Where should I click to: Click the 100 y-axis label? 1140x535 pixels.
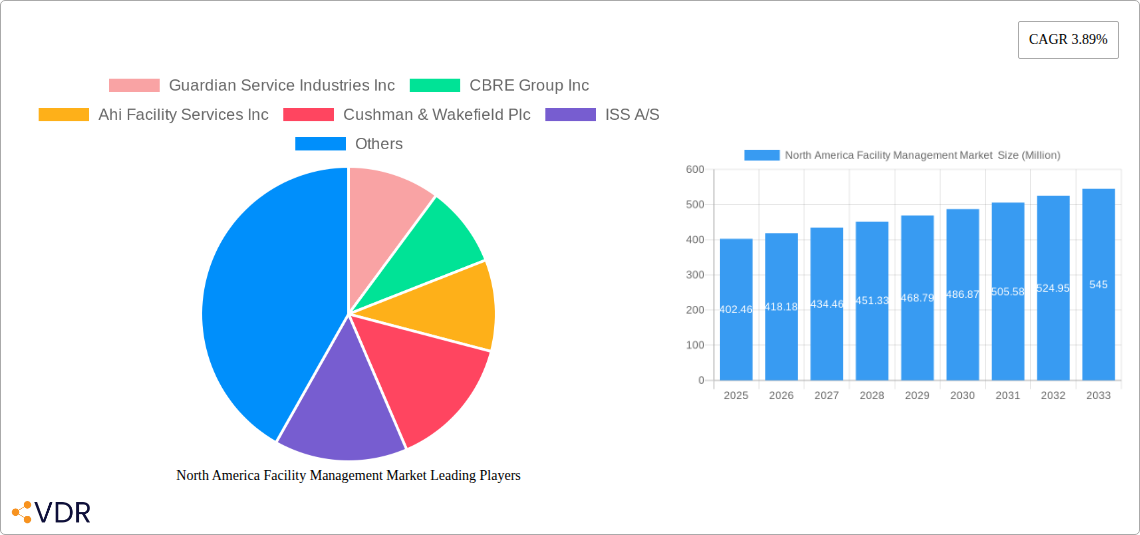(x=695, y=345)
